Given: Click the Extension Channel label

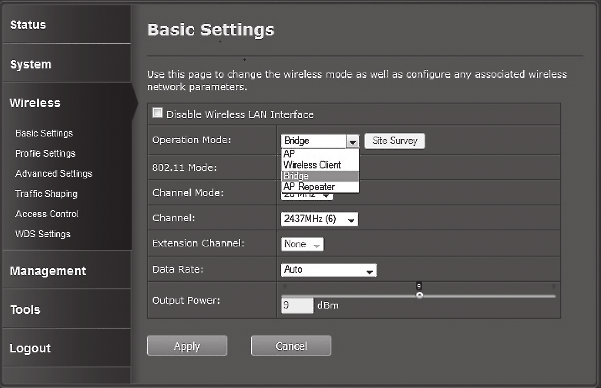Looking at the screenshot, I should point(198,243).
